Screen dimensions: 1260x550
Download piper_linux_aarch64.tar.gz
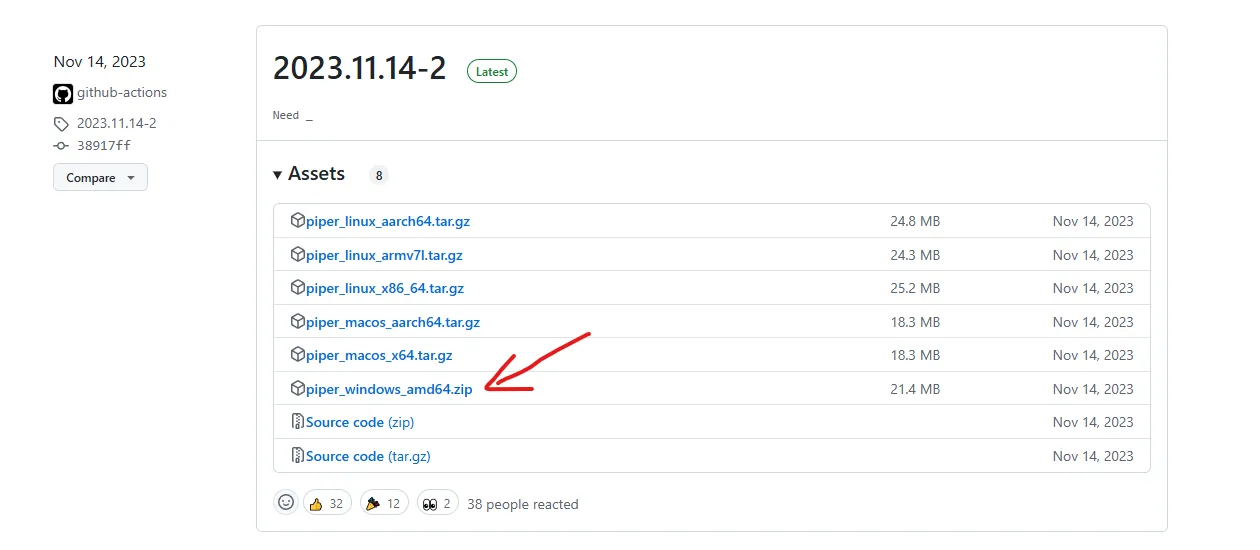pos(388,221)
